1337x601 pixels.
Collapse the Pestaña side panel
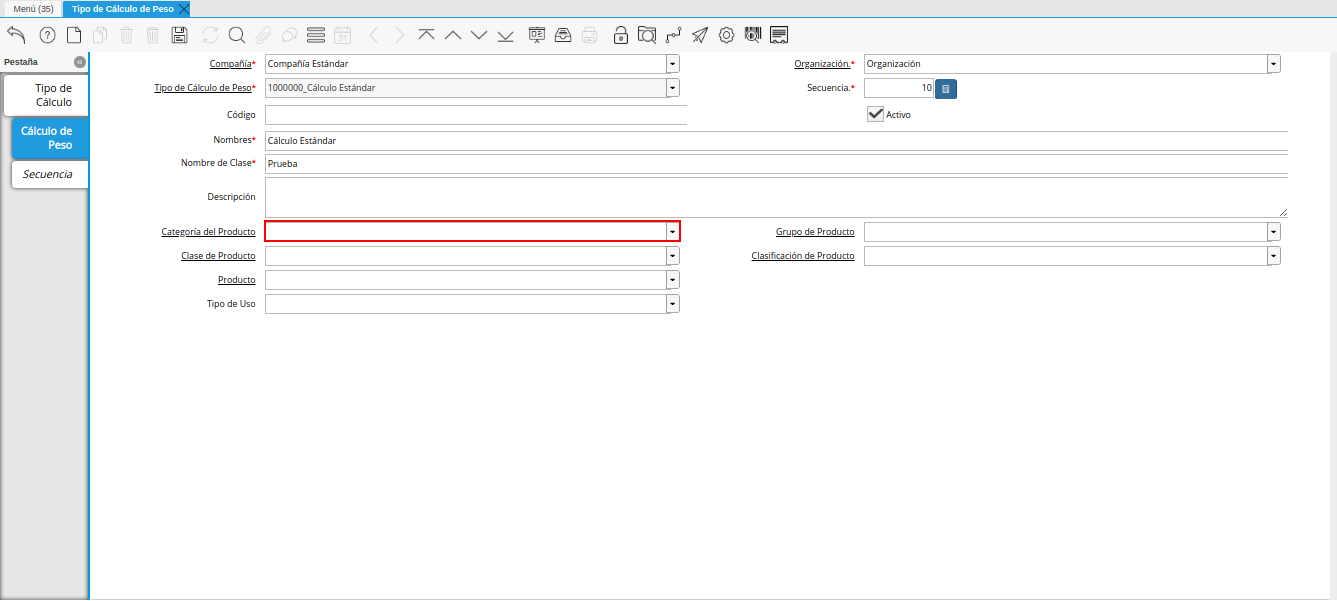[x=80, y=62]
